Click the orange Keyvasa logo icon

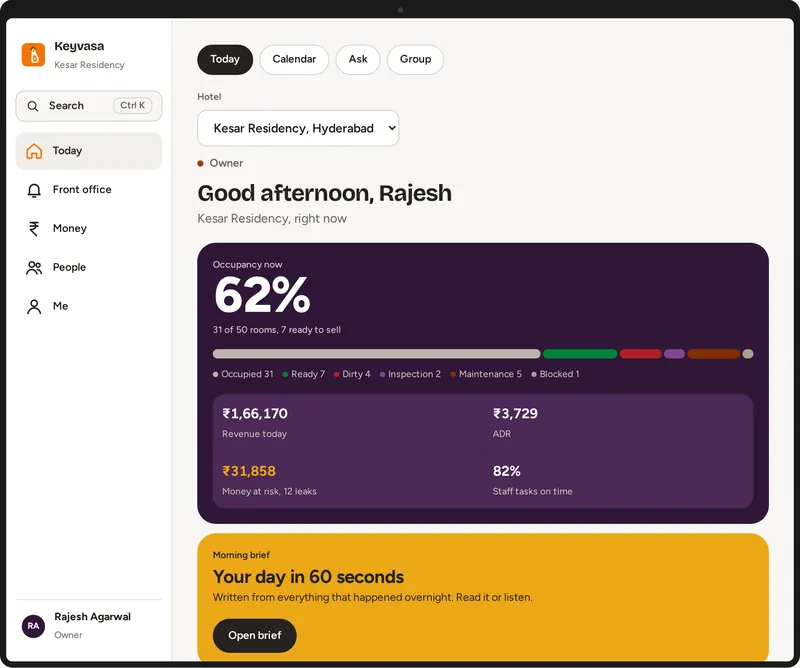pos(33,55)
